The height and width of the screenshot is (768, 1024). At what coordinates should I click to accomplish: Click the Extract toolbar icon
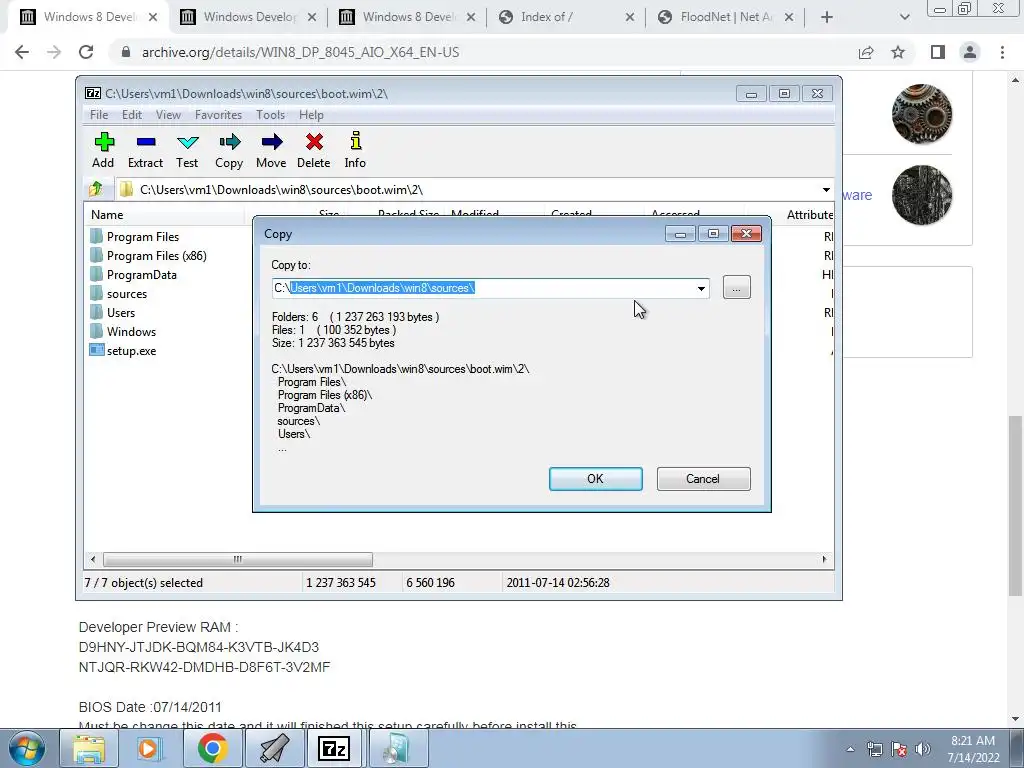tap(145, 150)
